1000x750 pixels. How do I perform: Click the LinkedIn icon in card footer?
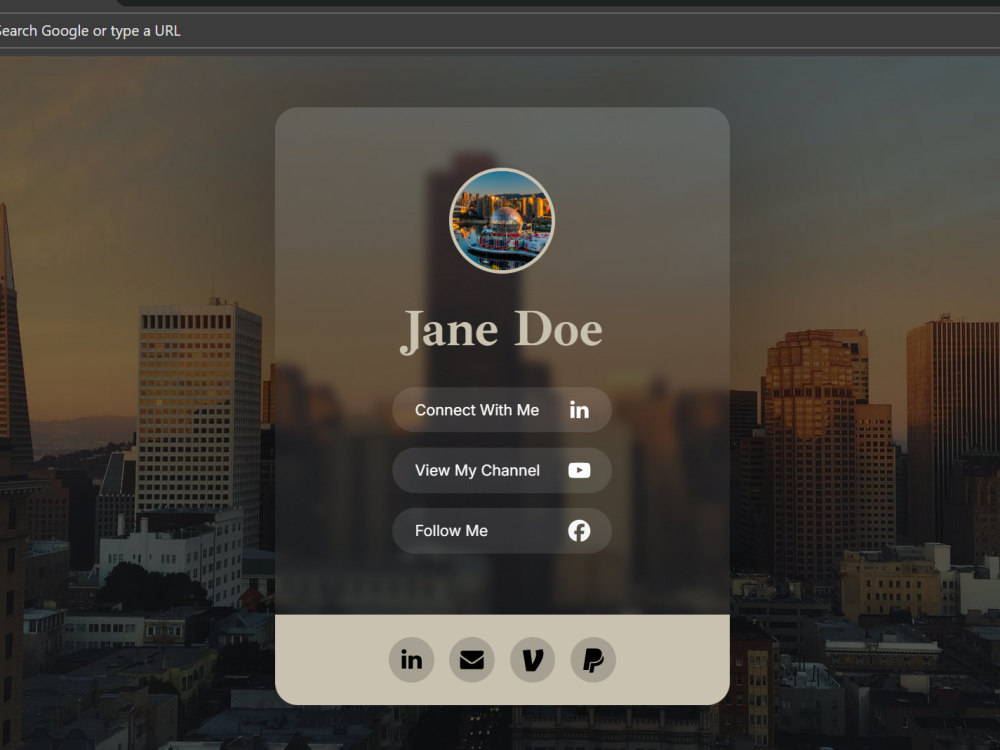click(411, 659)
